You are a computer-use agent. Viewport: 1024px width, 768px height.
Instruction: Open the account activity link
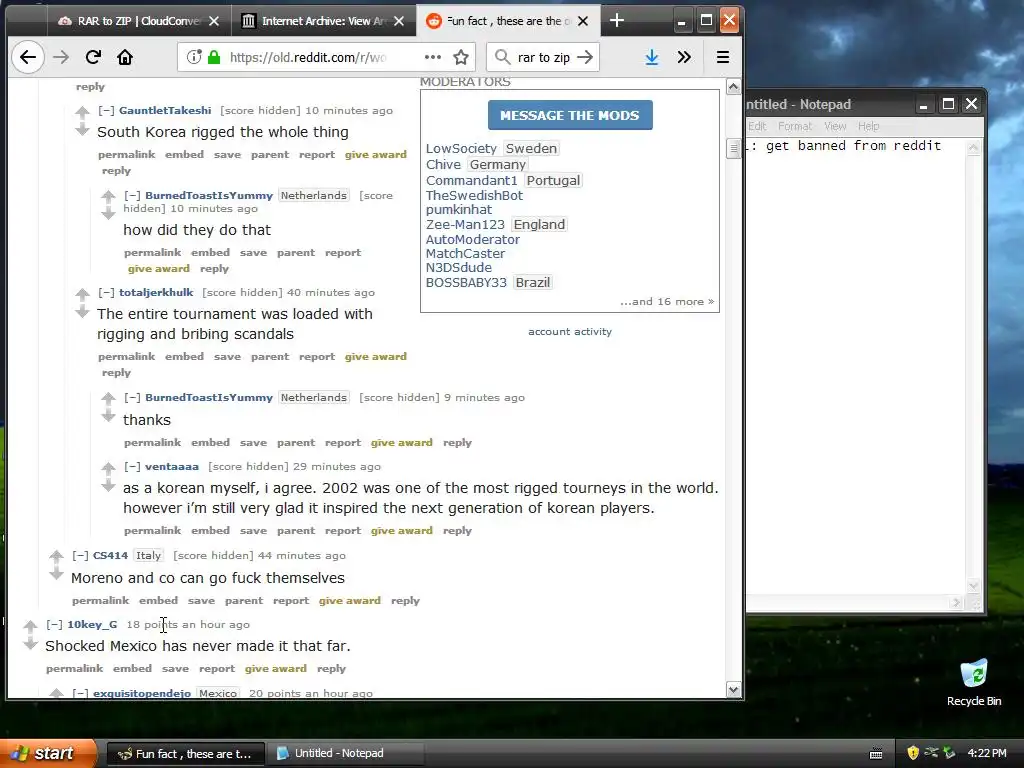(x=570, y=332)
